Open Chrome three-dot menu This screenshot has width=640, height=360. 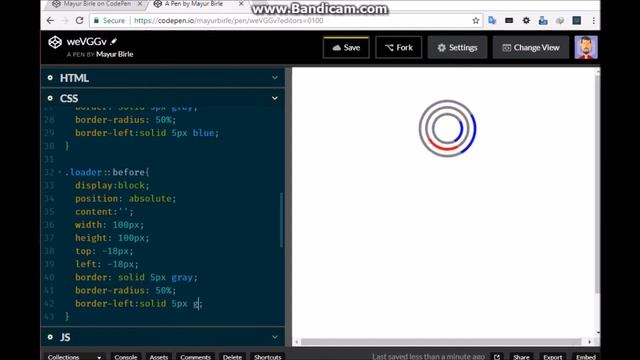(593, 20)
